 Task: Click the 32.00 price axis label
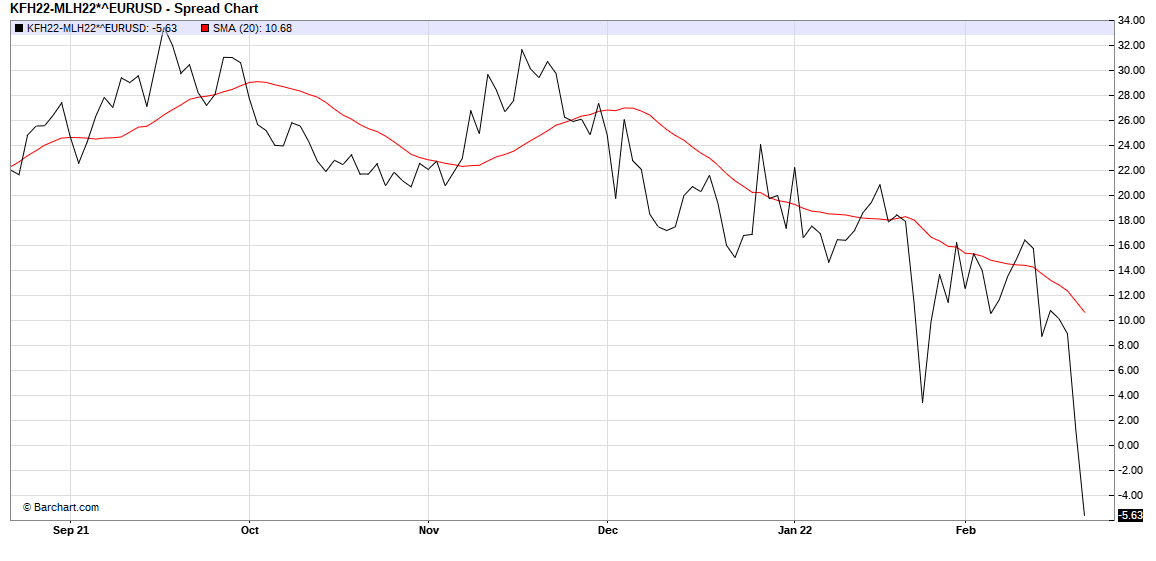pos(1131,46)
